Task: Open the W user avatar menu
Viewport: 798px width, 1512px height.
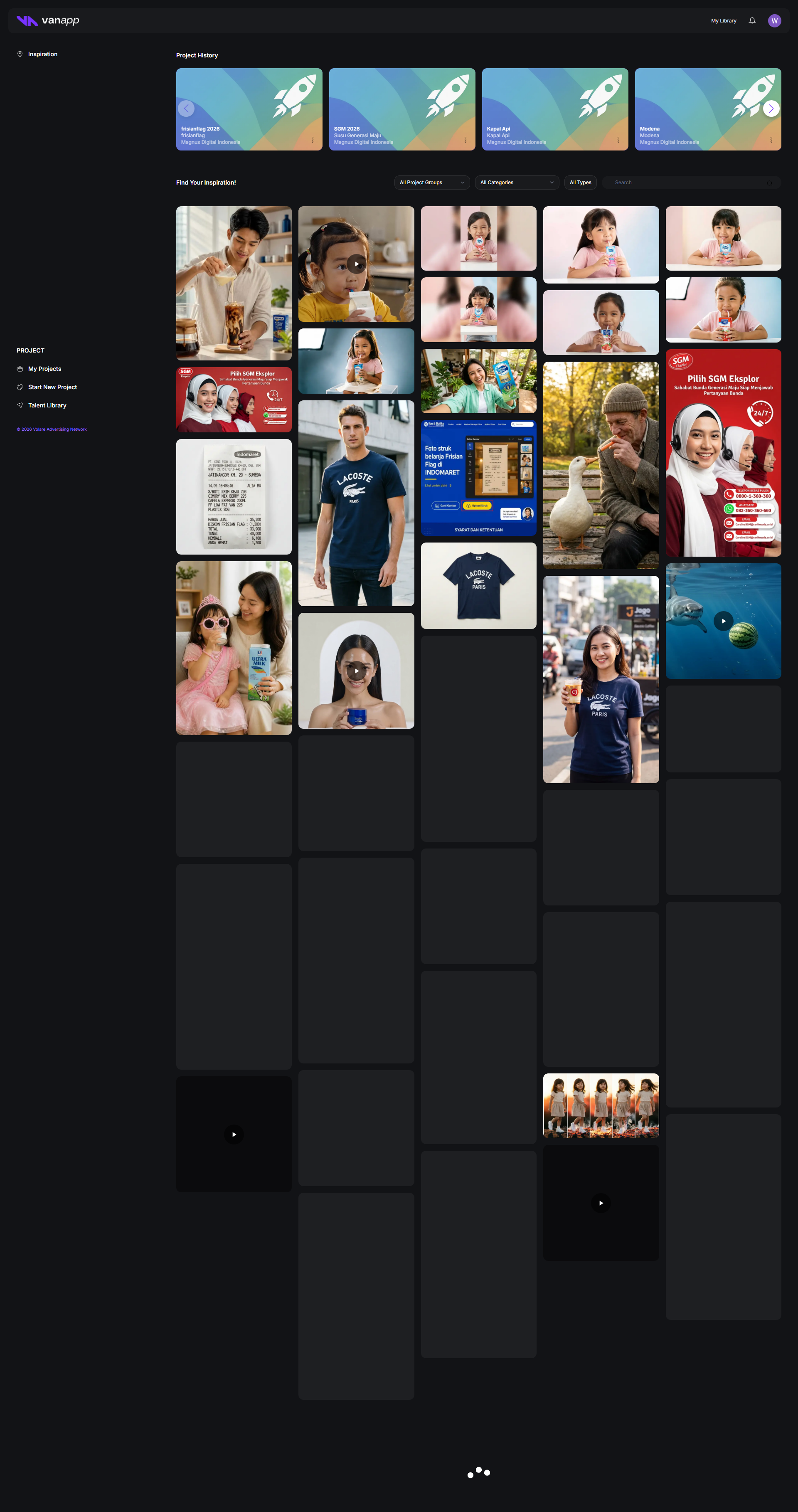Action: click(x=774, y=20)
